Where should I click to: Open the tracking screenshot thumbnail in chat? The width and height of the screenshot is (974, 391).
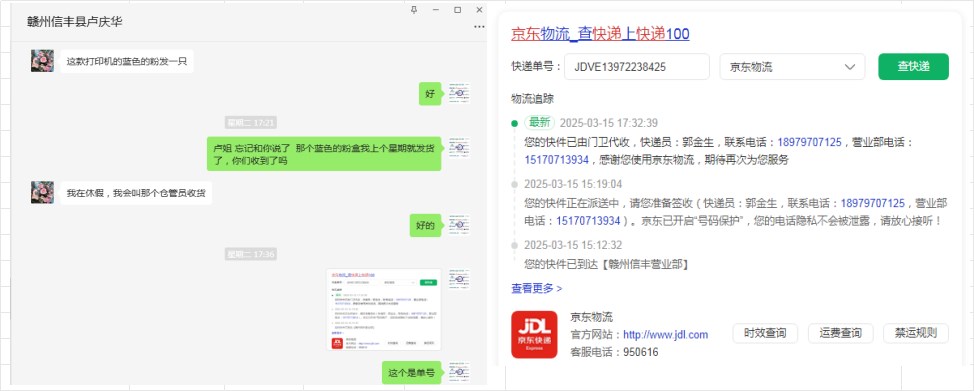coord(383,310)
